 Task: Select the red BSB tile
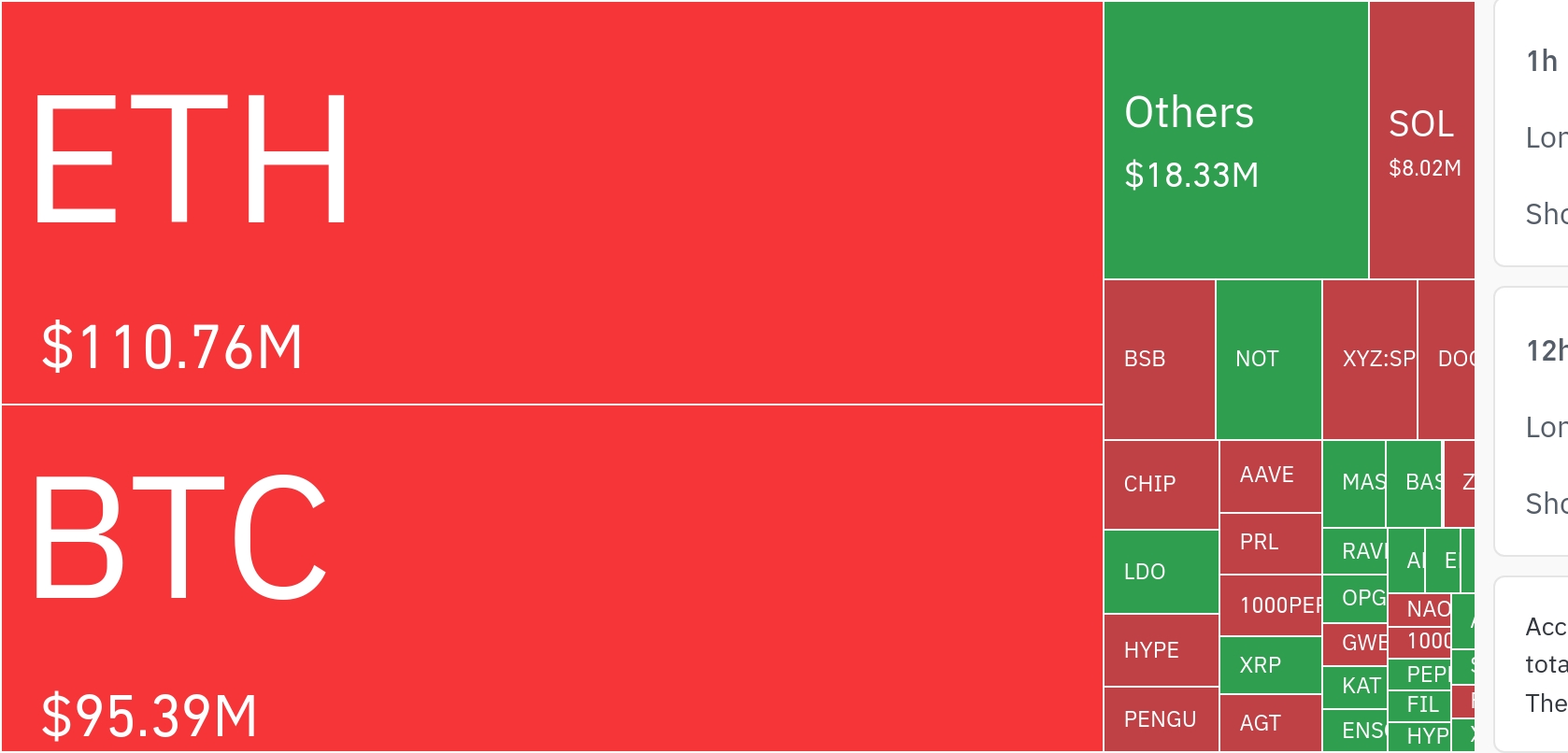click(x=1159, y=360)
